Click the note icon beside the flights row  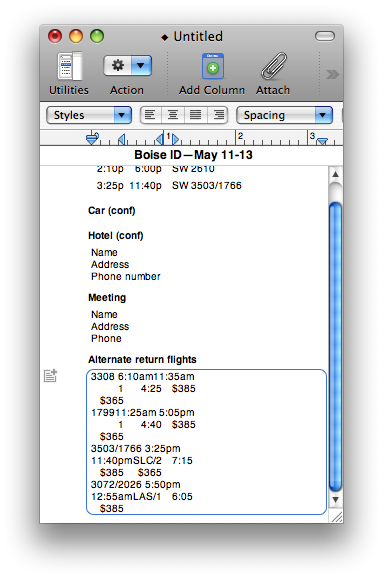tap(51, 376)
